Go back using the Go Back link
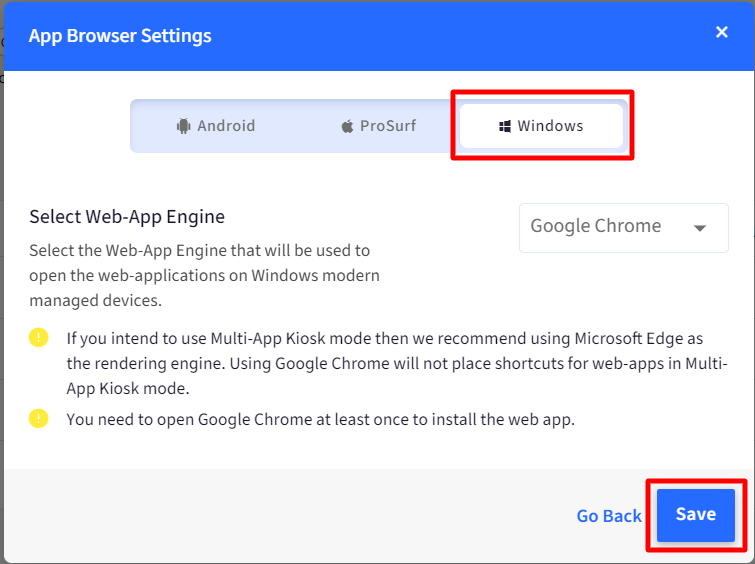The image size is (755, 564). pos(609,516)
